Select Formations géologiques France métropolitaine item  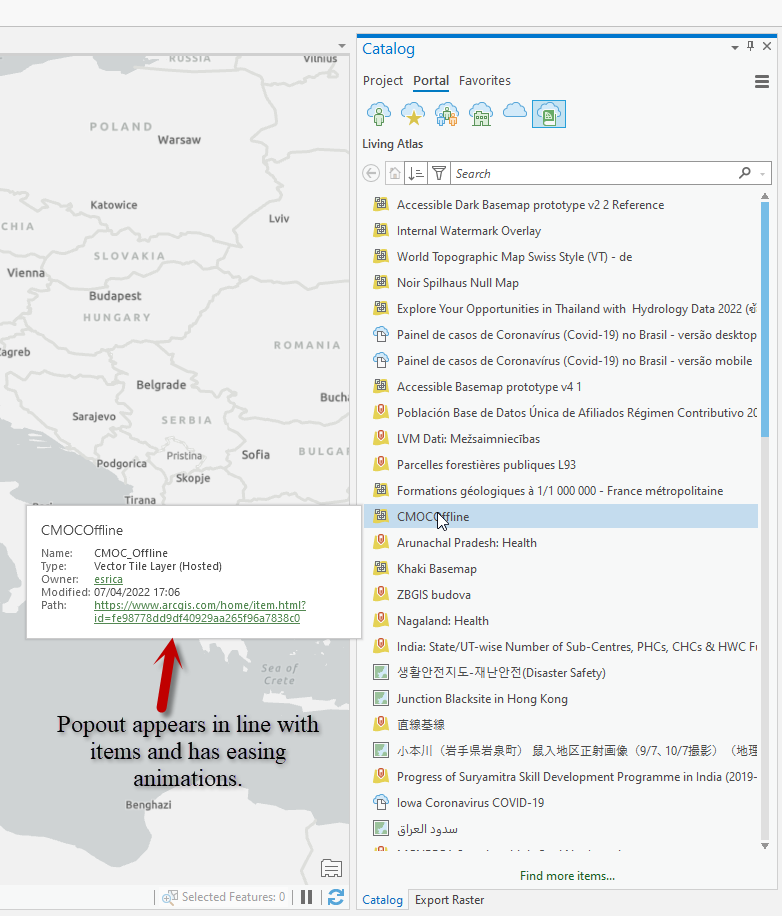561,491
